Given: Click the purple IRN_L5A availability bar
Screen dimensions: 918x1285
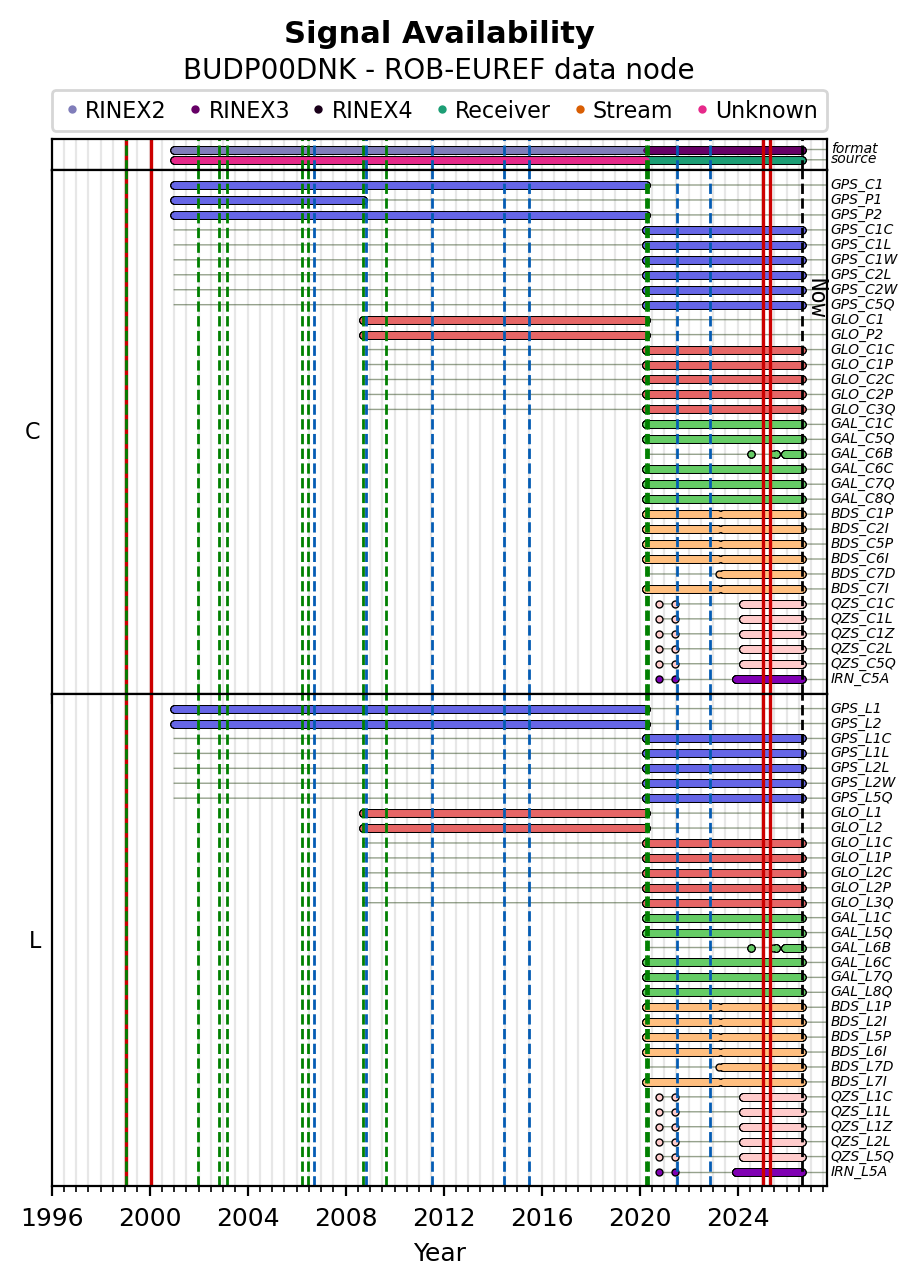Looking at the screenshot, I should coord(769,1172).
